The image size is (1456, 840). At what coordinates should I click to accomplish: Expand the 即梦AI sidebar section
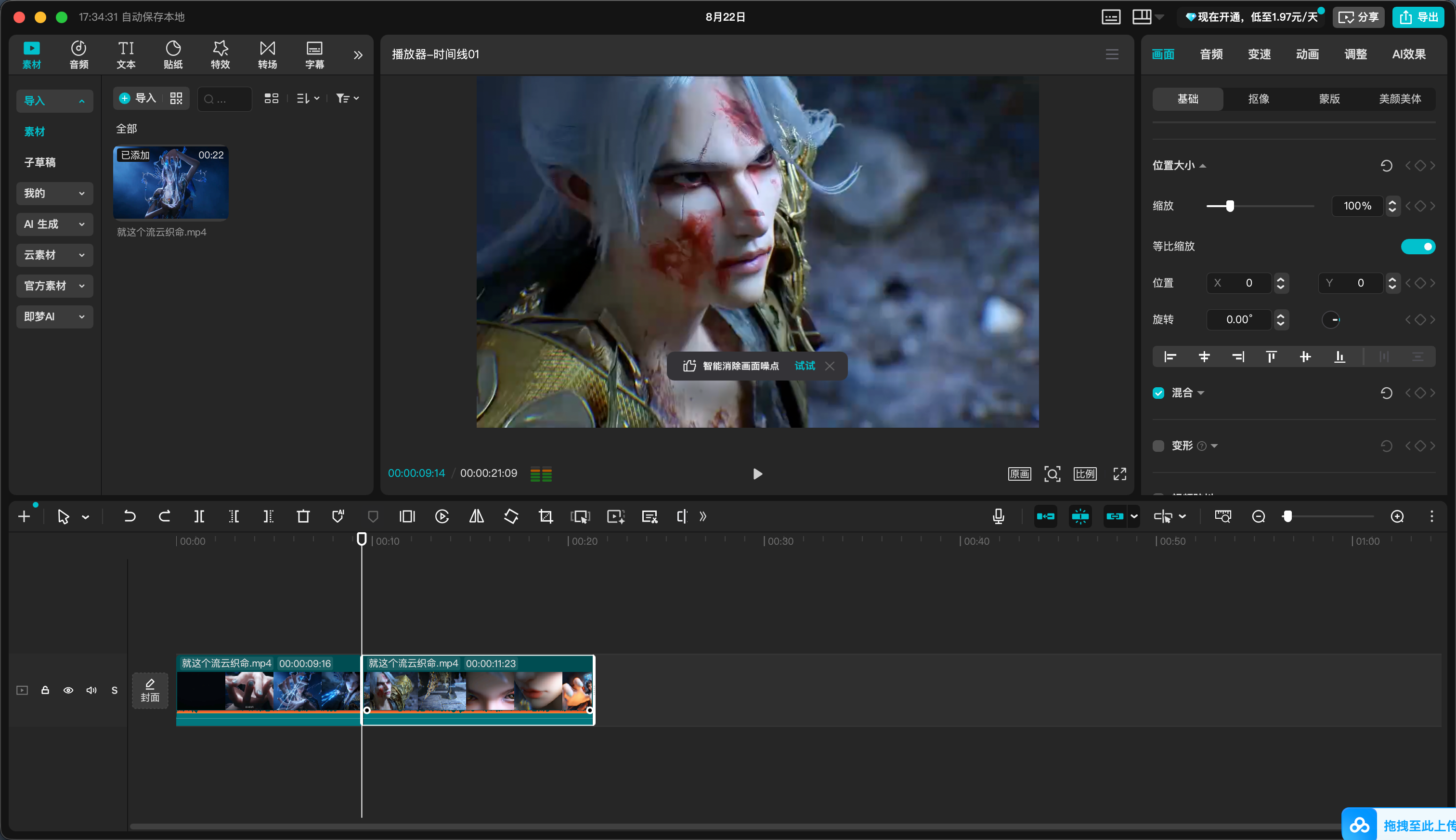55,317
